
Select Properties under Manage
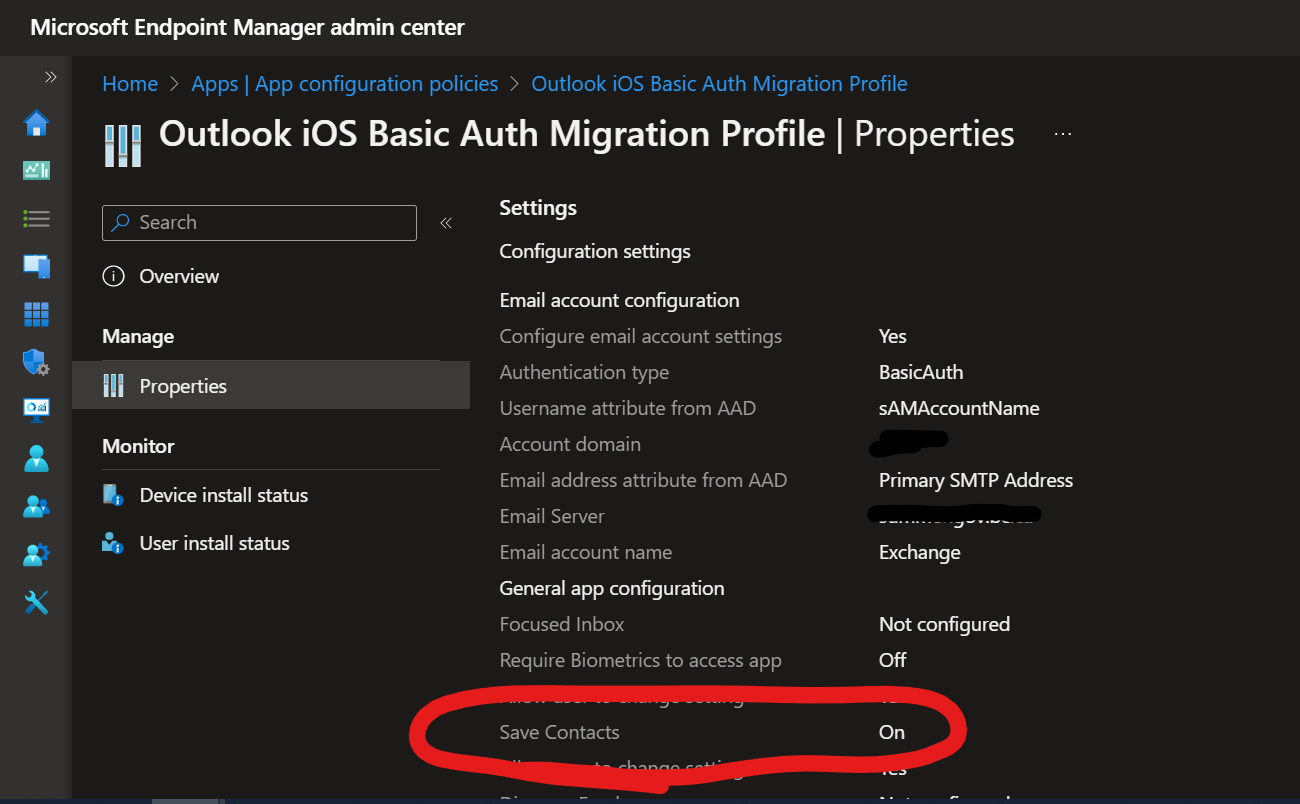183,384
